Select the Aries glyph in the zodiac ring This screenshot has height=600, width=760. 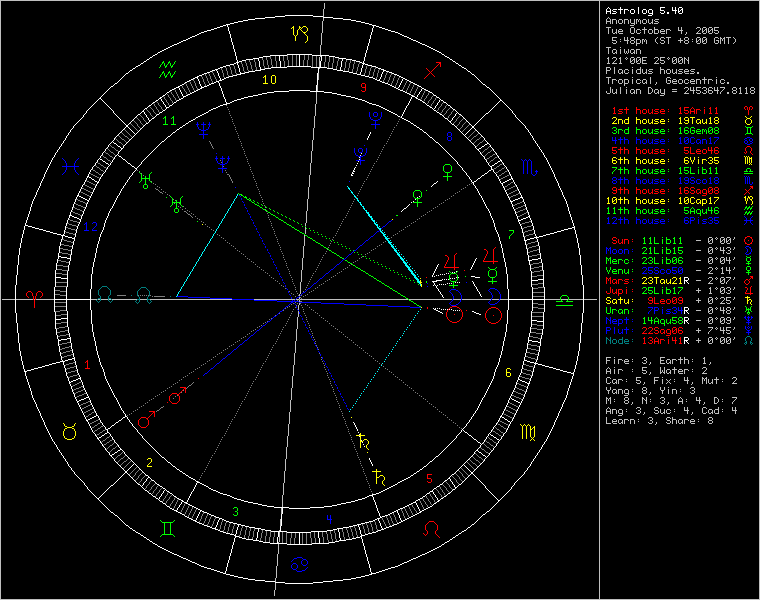click(34, 299)
